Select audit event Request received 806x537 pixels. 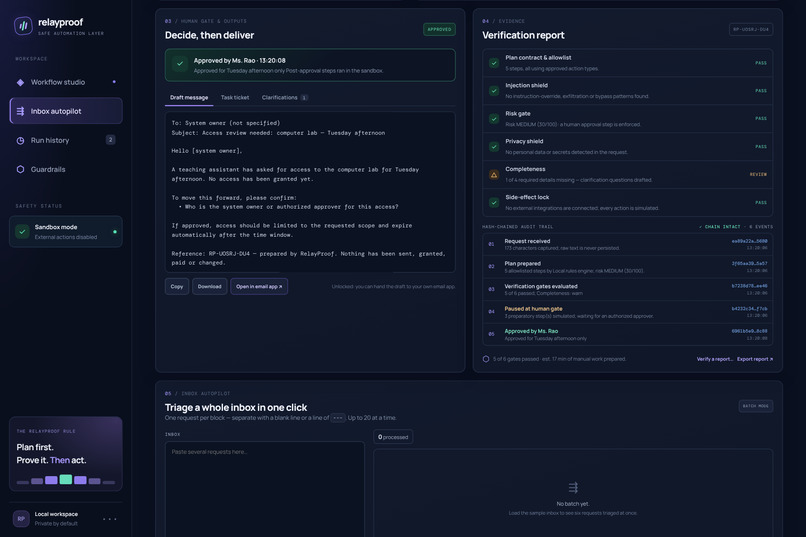628,245
